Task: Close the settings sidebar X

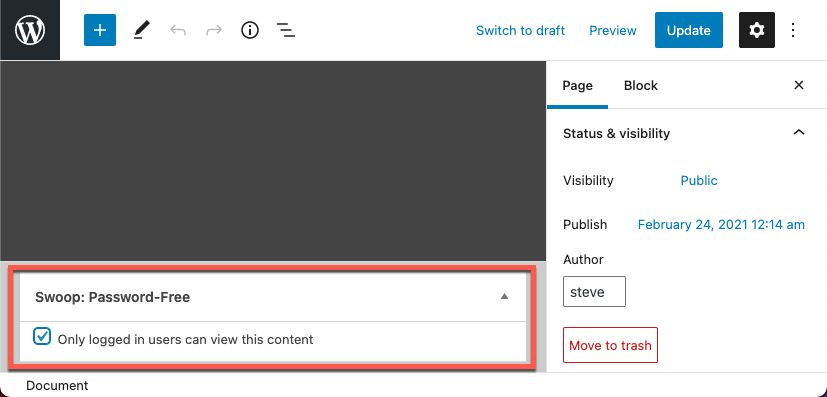Action: point(799,85)
